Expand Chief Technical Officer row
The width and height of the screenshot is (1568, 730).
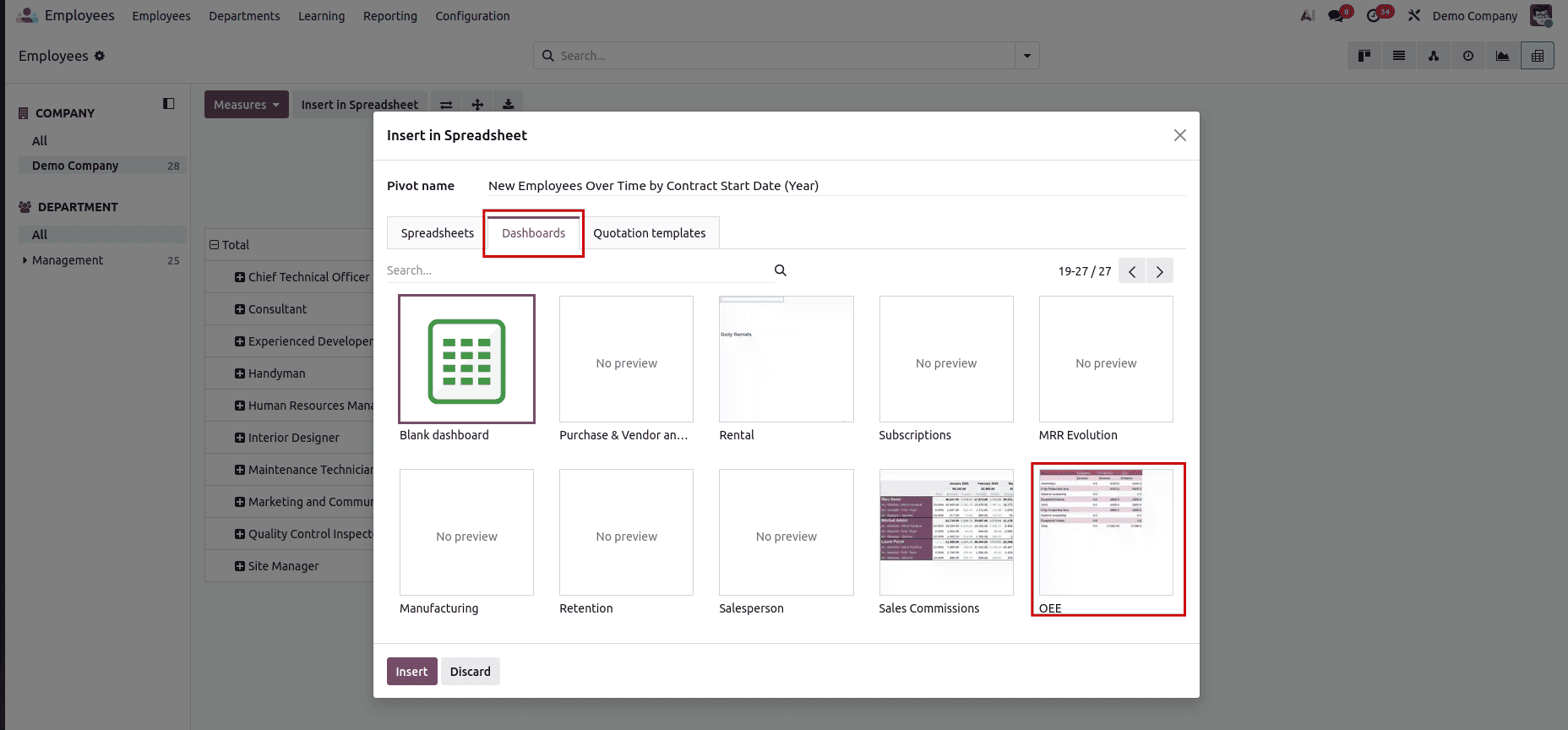tap(240, 277)
